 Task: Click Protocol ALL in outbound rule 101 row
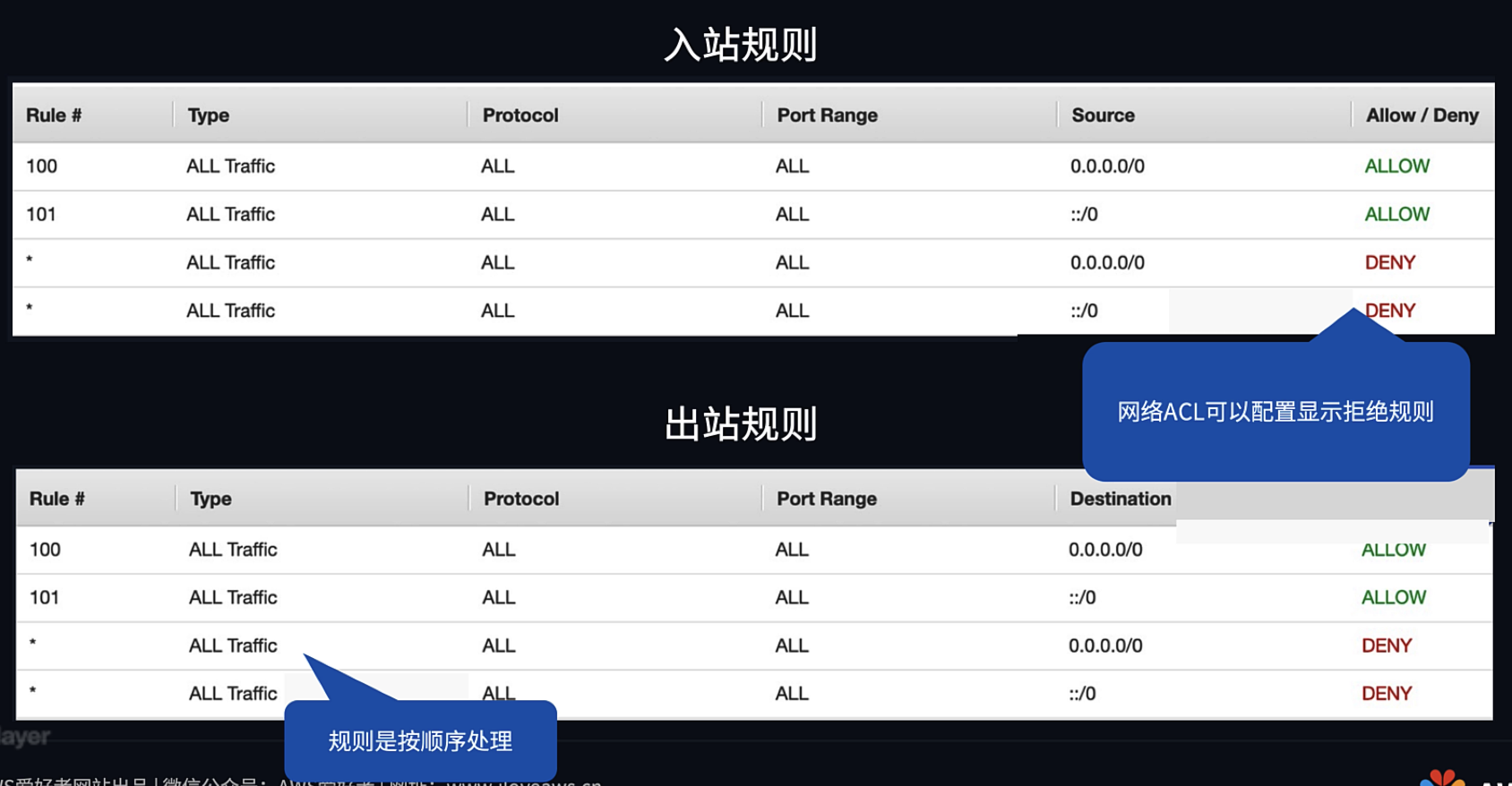tap(499, 597)
